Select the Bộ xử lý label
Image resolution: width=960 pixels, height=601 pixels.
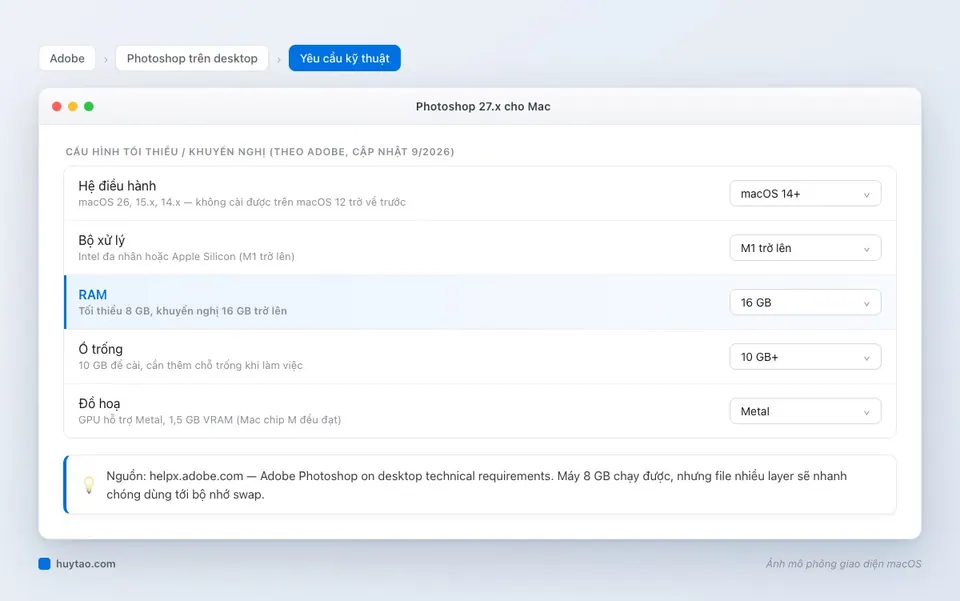[x=102, y=241]
